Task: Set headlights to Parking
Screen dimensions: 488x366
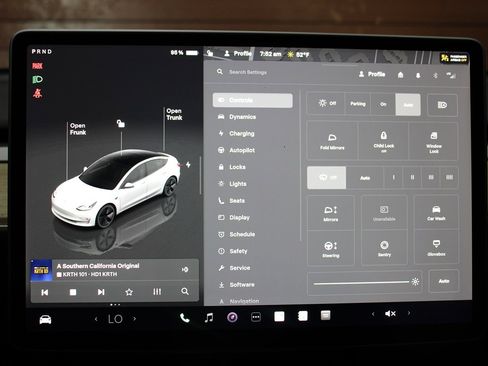Action: pos(358,104)
